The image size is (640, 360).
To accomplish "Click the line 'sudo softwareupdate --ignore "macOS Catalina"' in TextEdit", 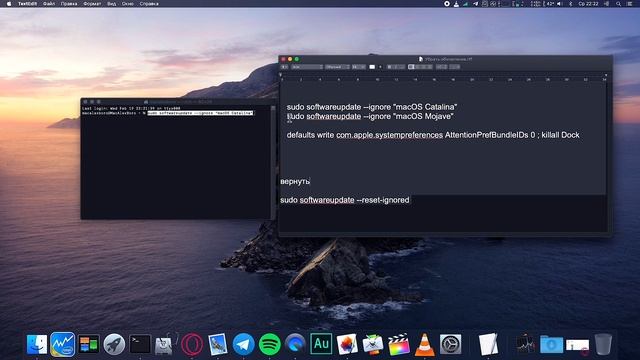I will pyautogui.click(x=372, y=107).
